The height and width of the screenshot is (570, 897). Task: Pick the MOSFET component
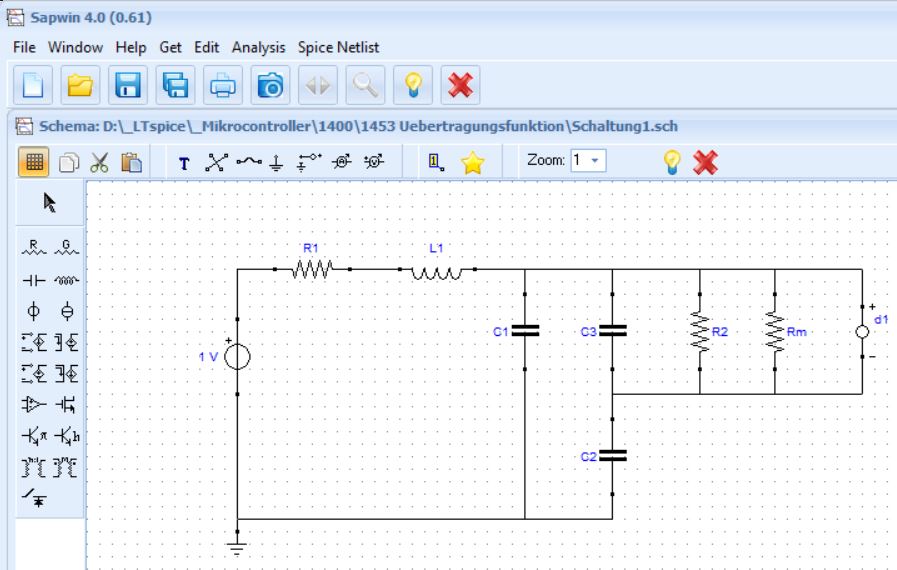[x=66, y=405]
